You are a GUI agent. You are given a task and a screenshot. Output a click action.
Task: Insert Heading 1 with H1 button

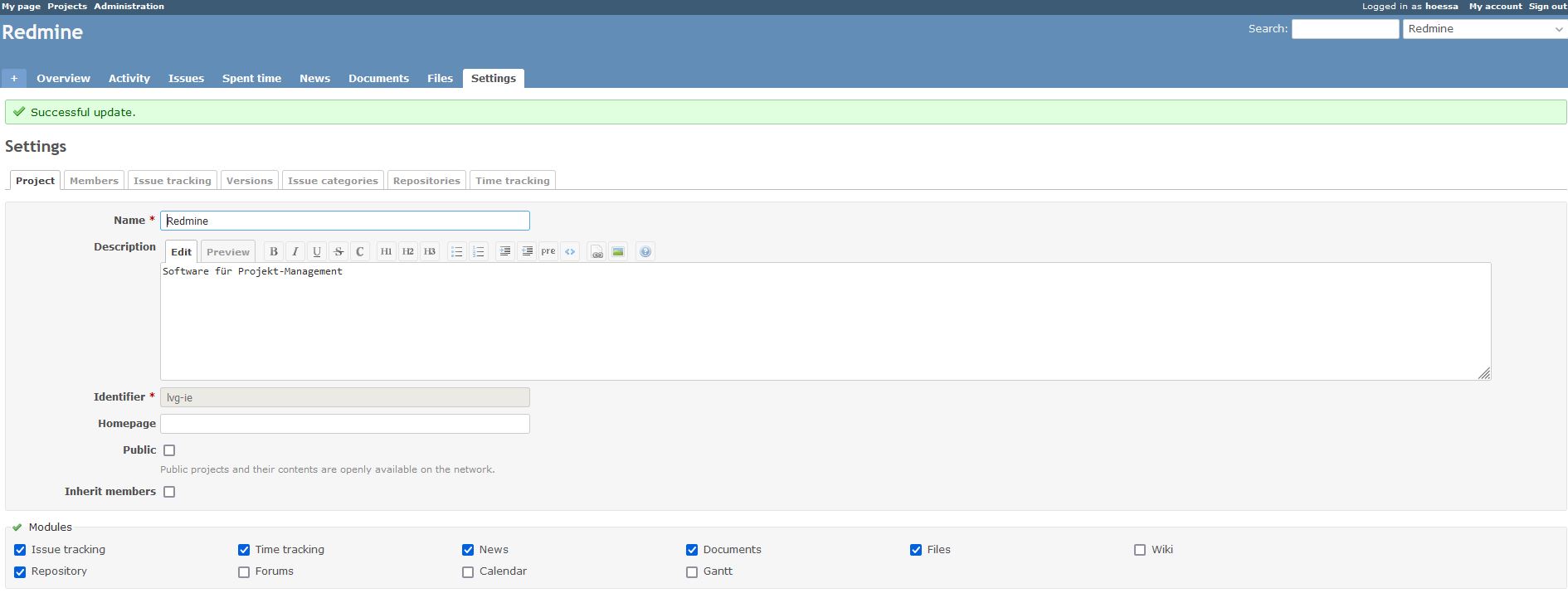point(387,251)
